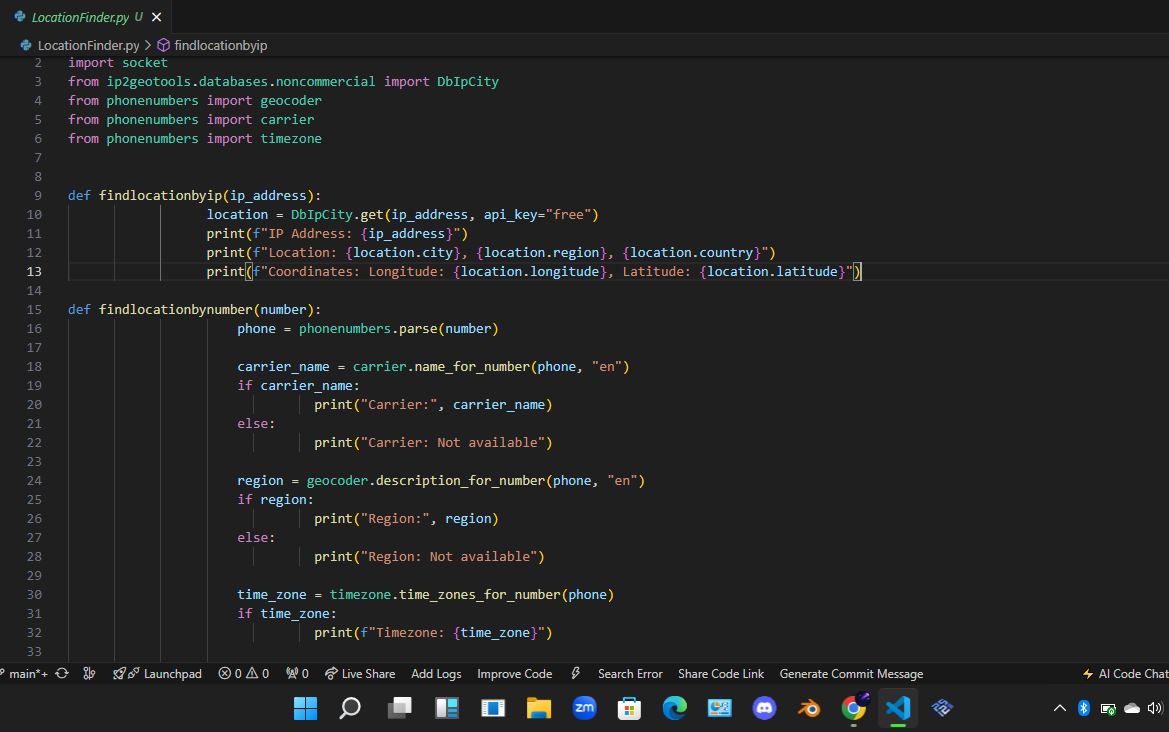Open Microsoft Edge from the taskbar
Screen dimensions: 1169x732
click(675, 708)
